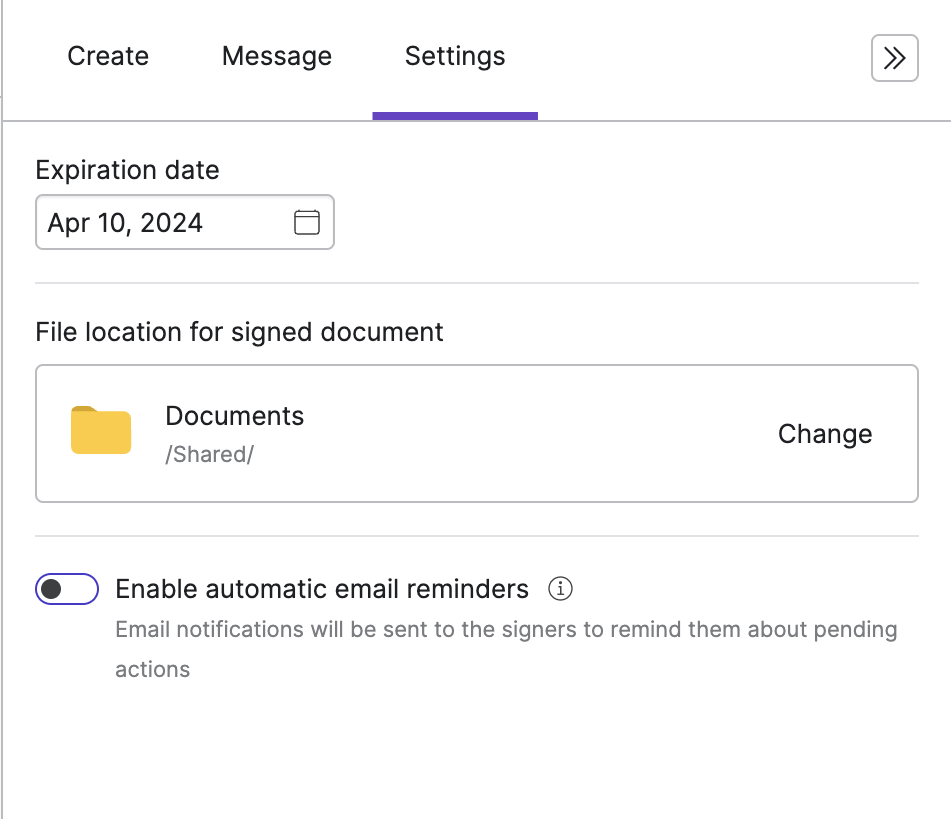Show the tooltip for automatic email reminders
This screenshot has height=819, width=951.
pos(561,589)
